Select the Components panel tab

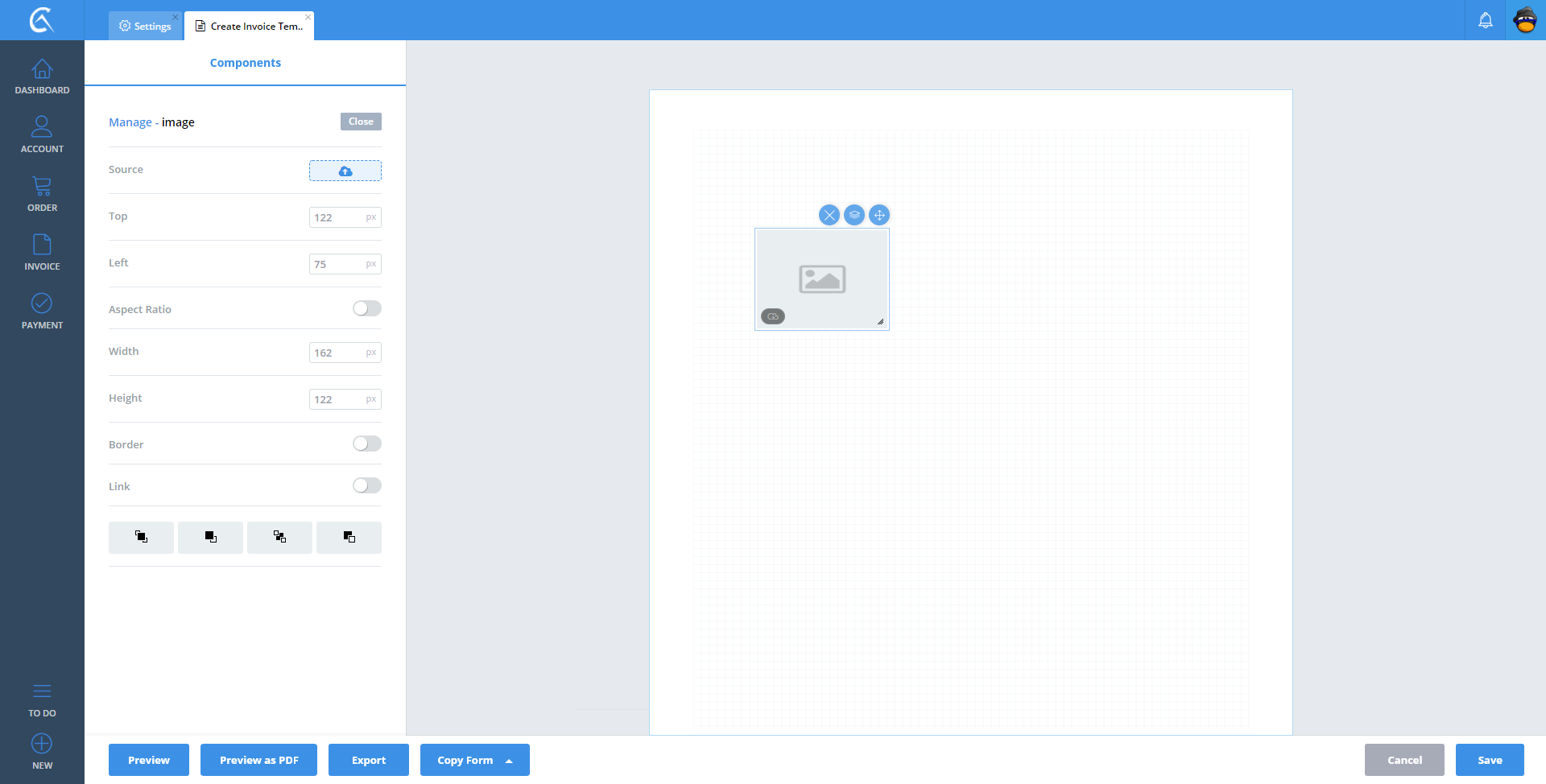245,63
